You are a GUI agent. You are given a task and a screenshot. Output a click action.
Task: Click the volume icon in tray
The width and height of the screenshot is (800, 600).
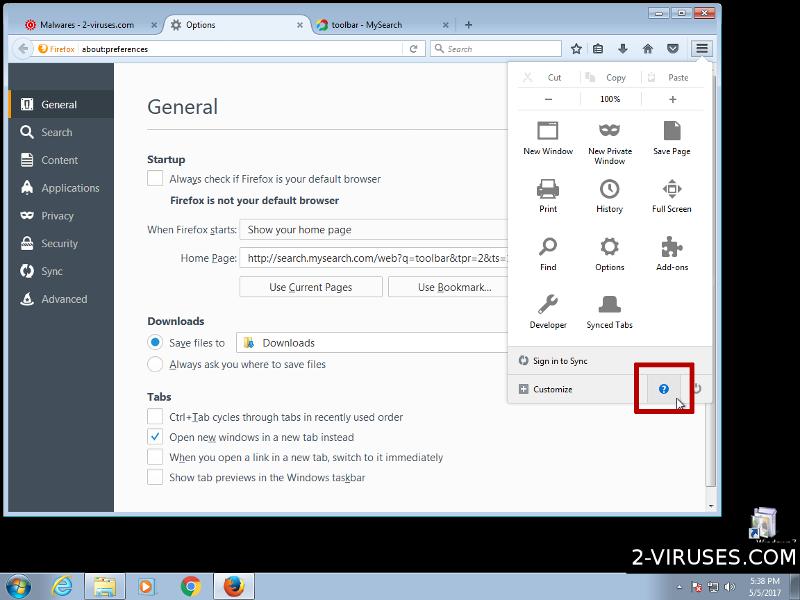coord(730,587)
